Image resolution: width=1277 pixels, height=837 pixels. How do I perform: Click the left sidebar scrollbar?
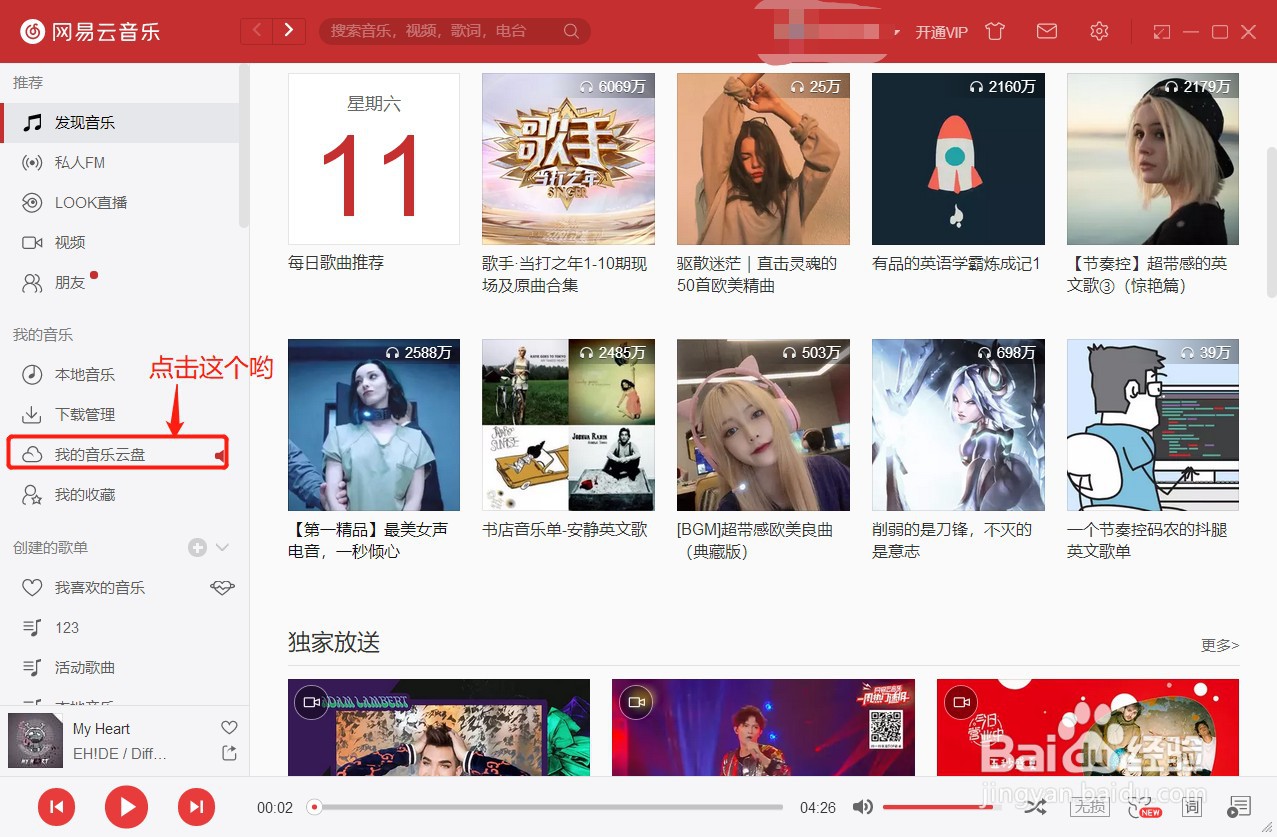click(243, 145)
